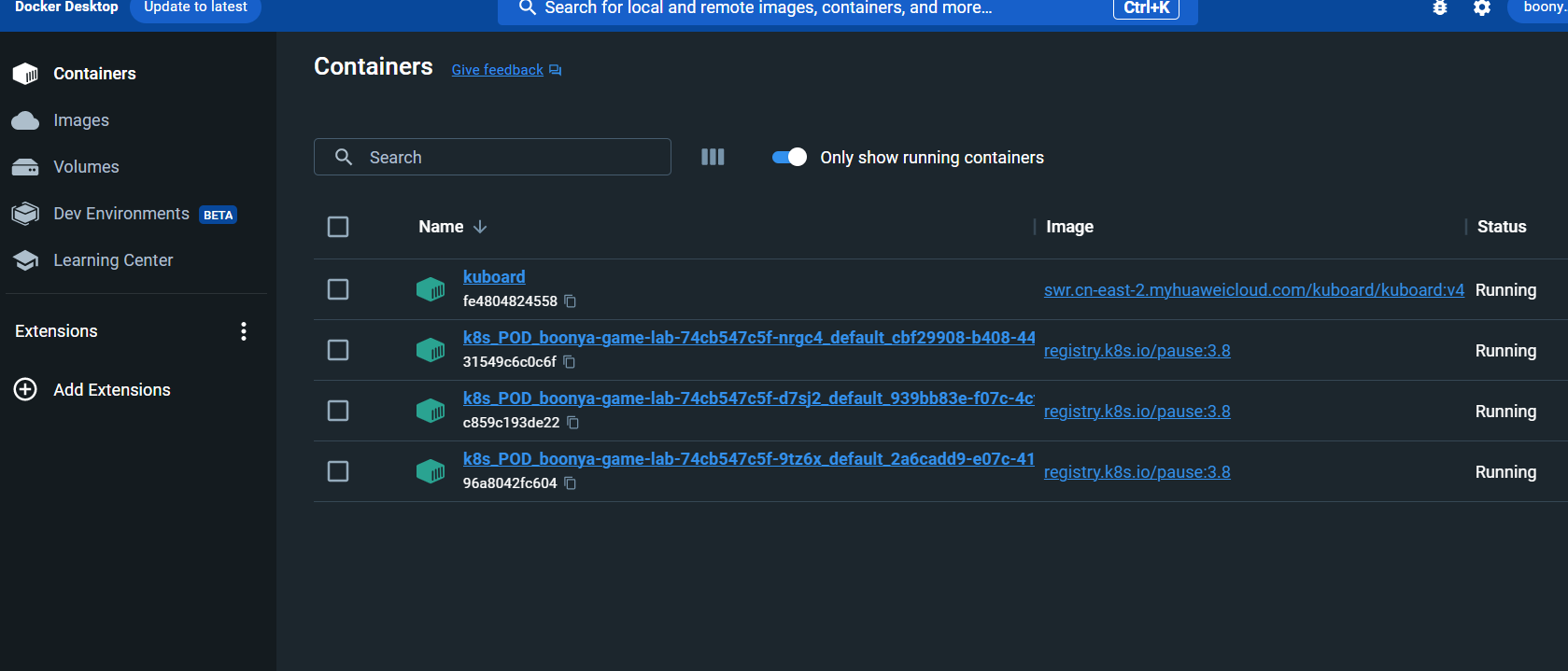The width and height of the screenshot is (1568, 671).
Task: Click Running status of 31549c6c0c6f row
Action: (x=1505, y=351)
